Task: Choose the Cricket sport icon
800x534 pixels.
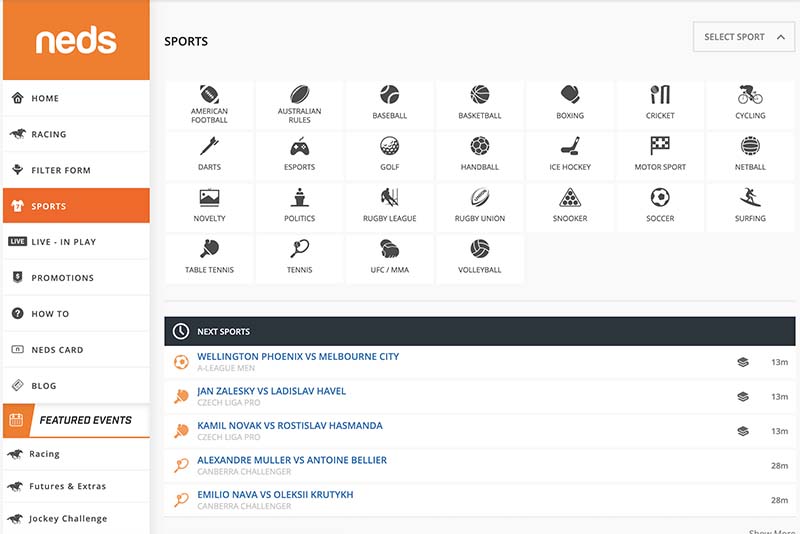Action: pos(660,95)
